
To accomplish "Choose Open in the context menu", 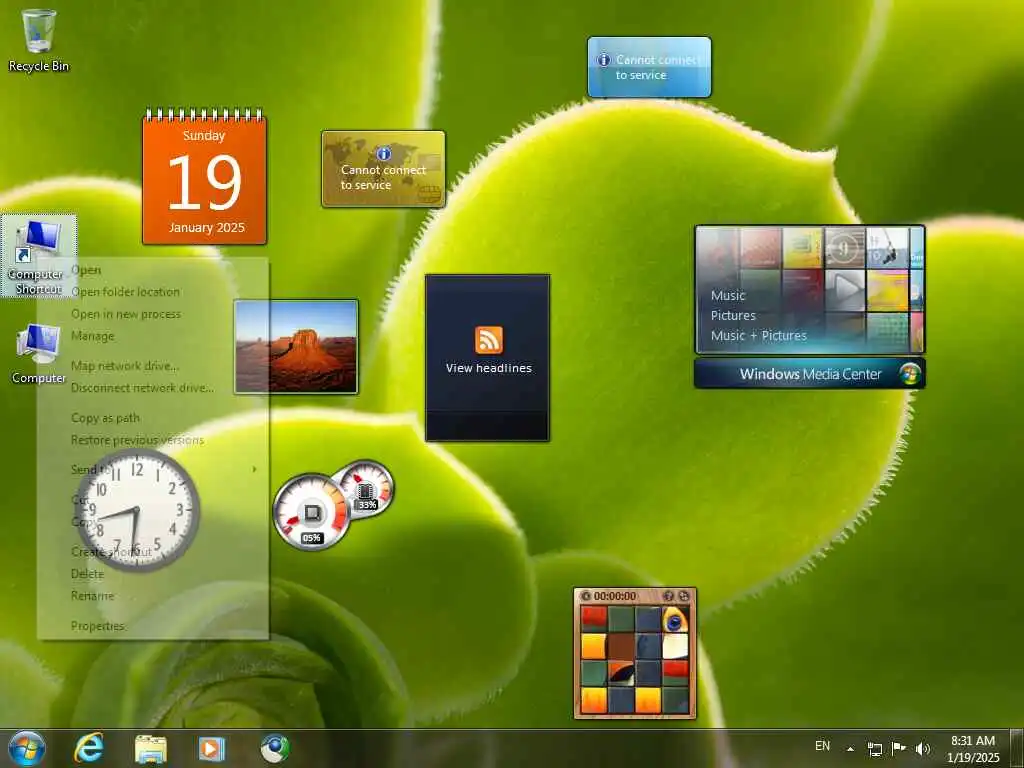I will [86, 270].
